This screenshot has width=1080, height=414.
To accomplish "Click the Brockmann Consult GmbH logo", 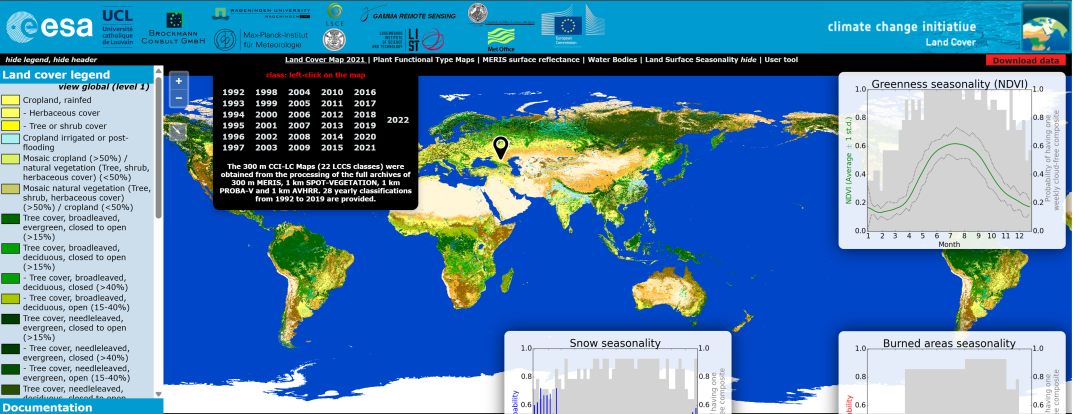I will (174, 29).
